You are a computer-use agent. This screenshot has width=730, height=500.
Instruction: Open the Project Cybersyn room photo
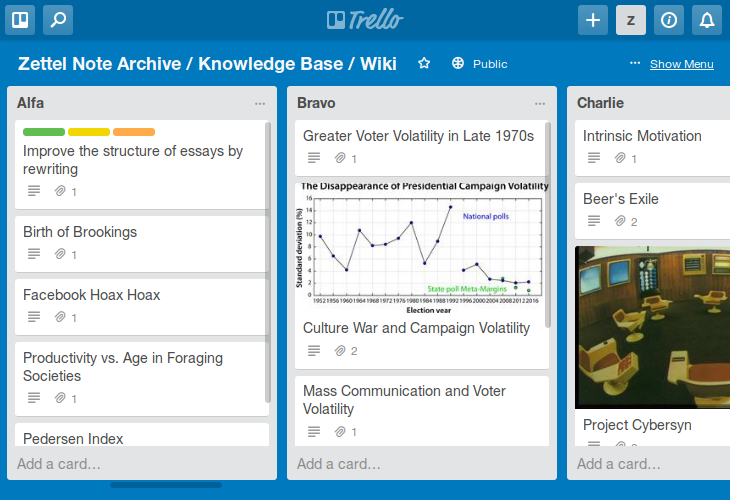[x=652, y=327]
